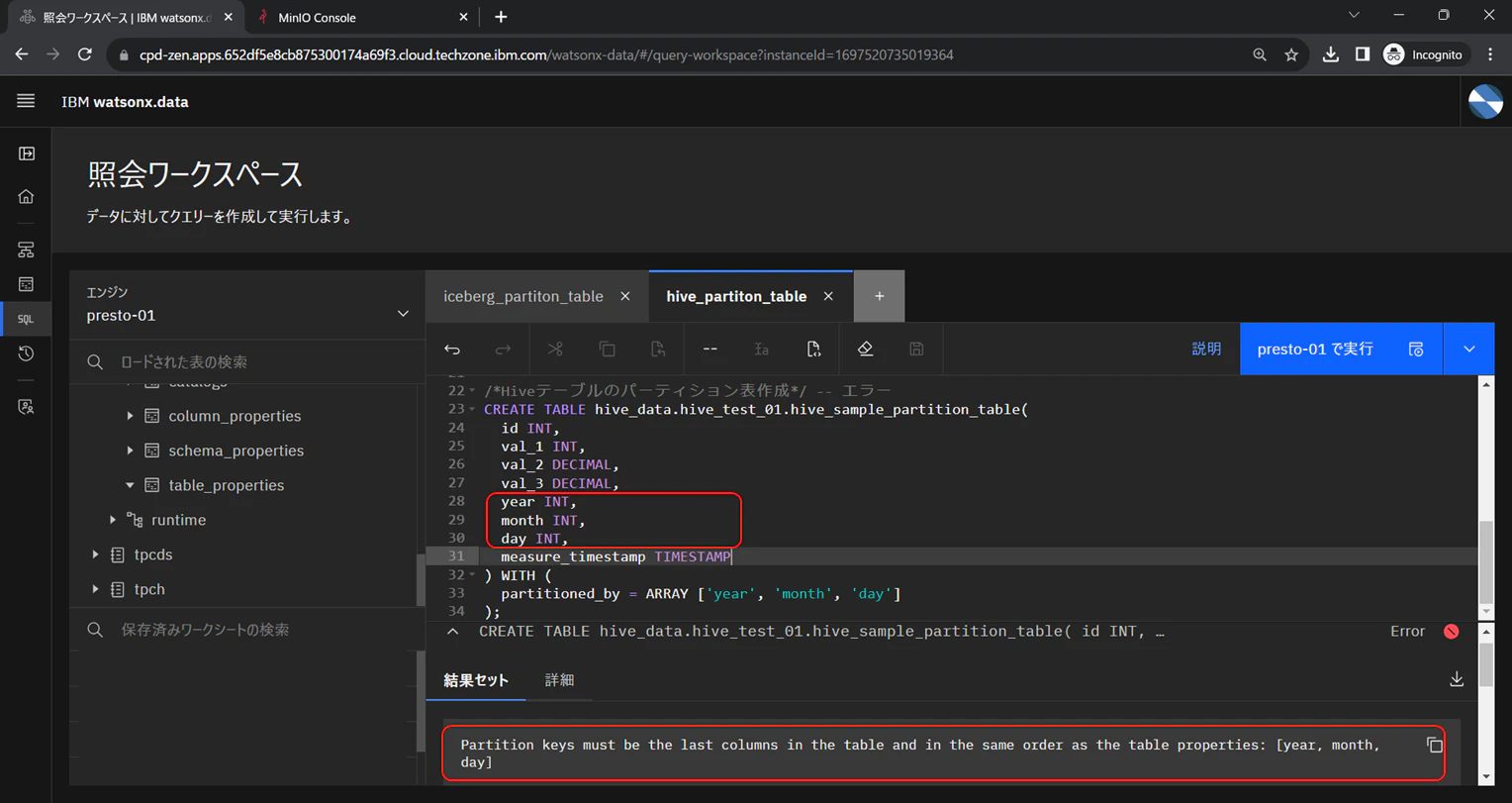This screenshot has width=1512, height=803.
Task: Open the engine dropdown showing presto-01
Action: (x=247, y=305)
